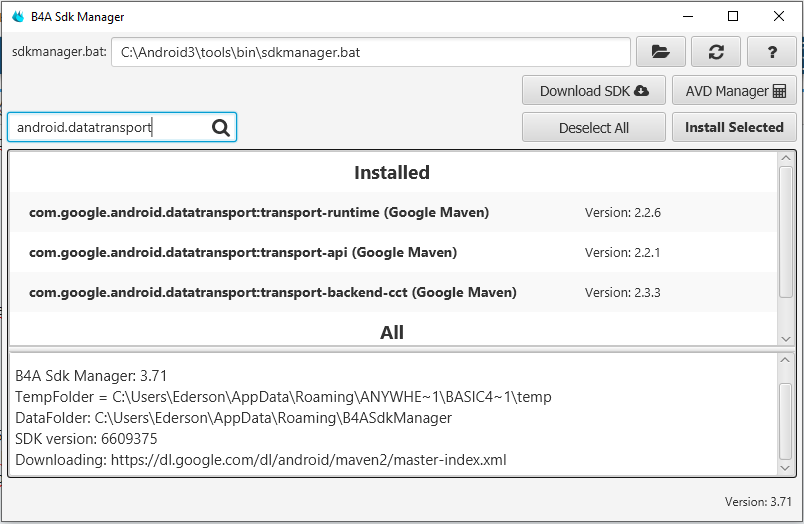The width and height of the screenshot is (804, 524).
Task: Click the magnifier icon in search box
Action: tap(221, 128)
